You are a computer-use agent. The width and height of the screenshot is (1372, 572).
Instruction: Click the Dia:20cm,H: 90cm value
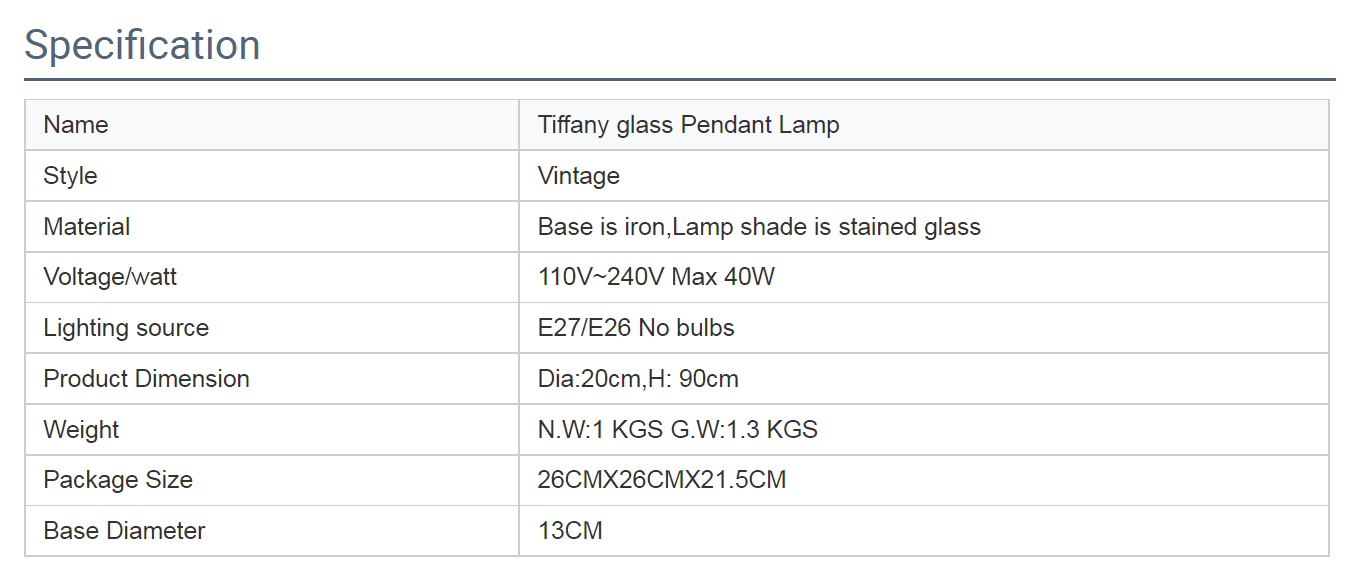638,379
